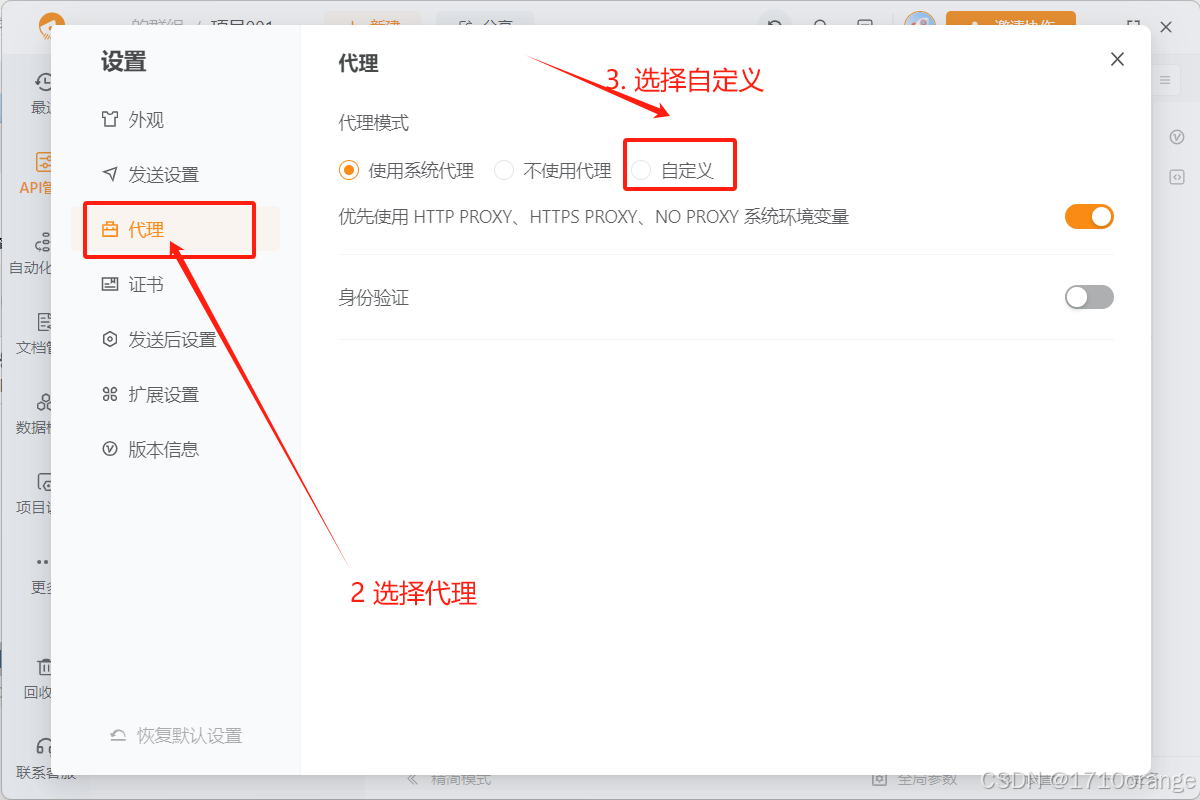Enable the 身份验证 authentication switch
This screenshot has height=800, width=1200.
pyautogui.click(x=1089, y=297)
